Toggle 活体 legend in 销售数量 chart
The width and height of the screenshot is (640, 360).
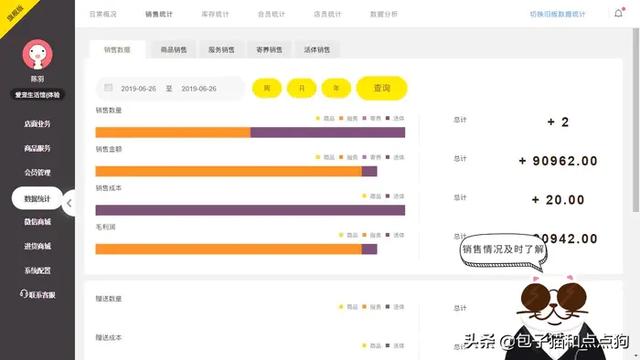tap(395, 118)
